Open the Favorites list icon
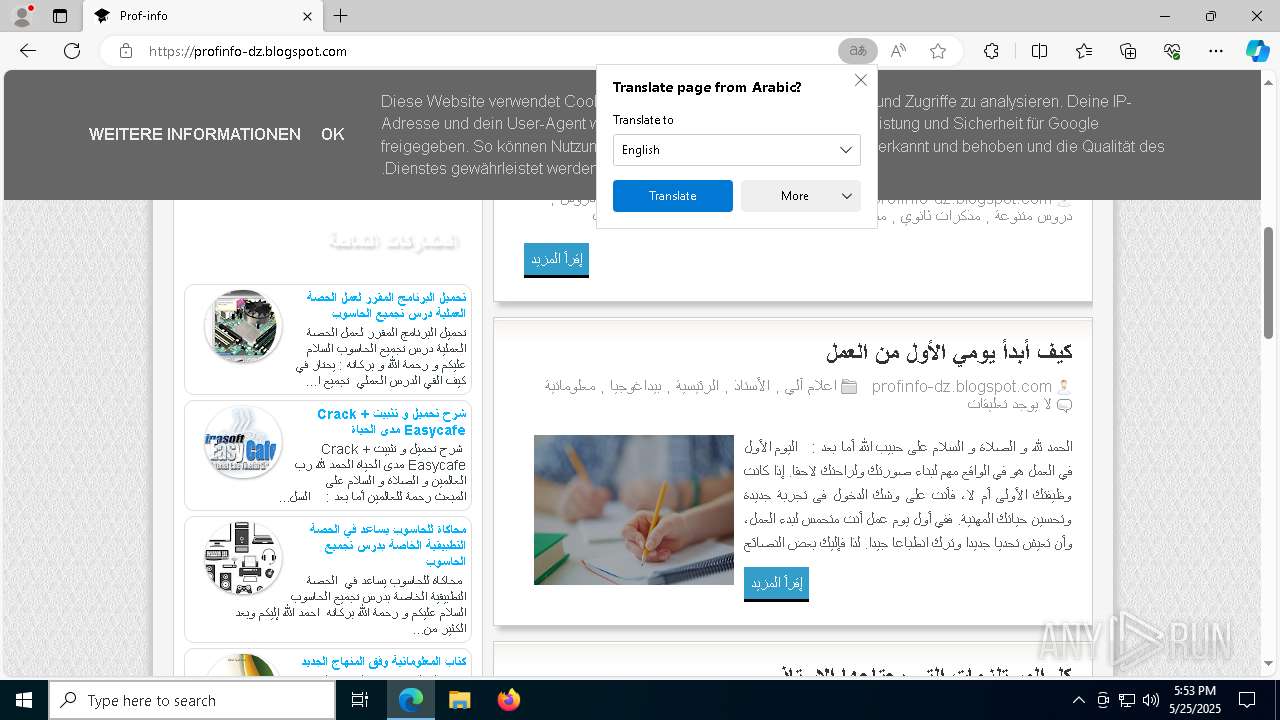Image resolution: width=1280 pixels, height=720 pixels. (x=1084, y=51)
